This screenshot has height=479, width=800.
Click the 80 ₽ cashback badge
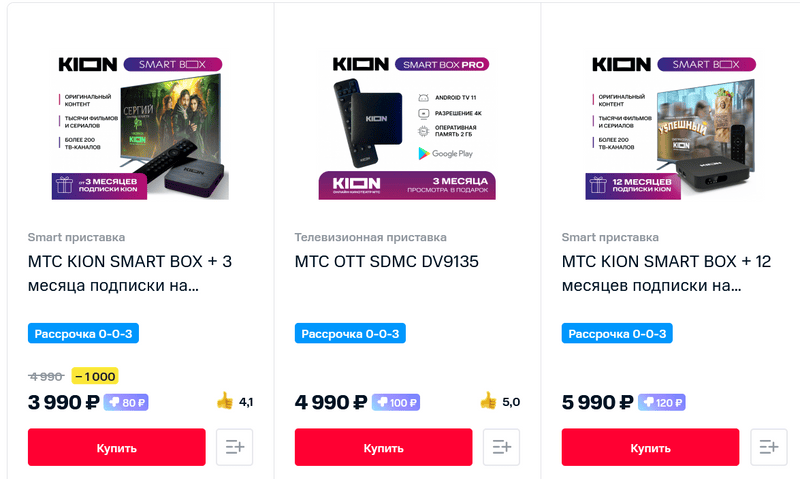127,403
